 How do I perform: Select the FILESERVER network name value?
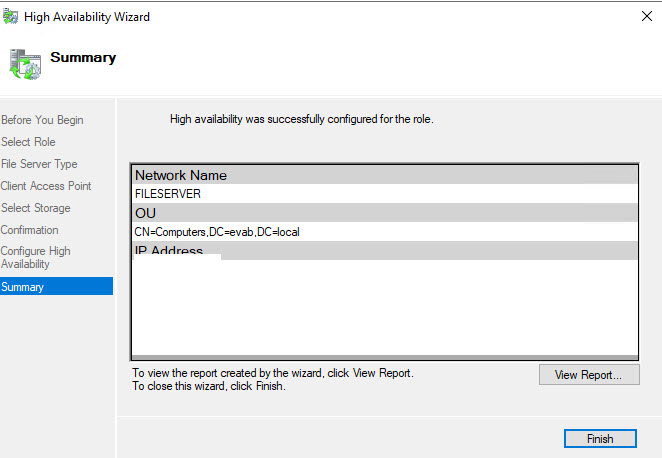(168, 194)
